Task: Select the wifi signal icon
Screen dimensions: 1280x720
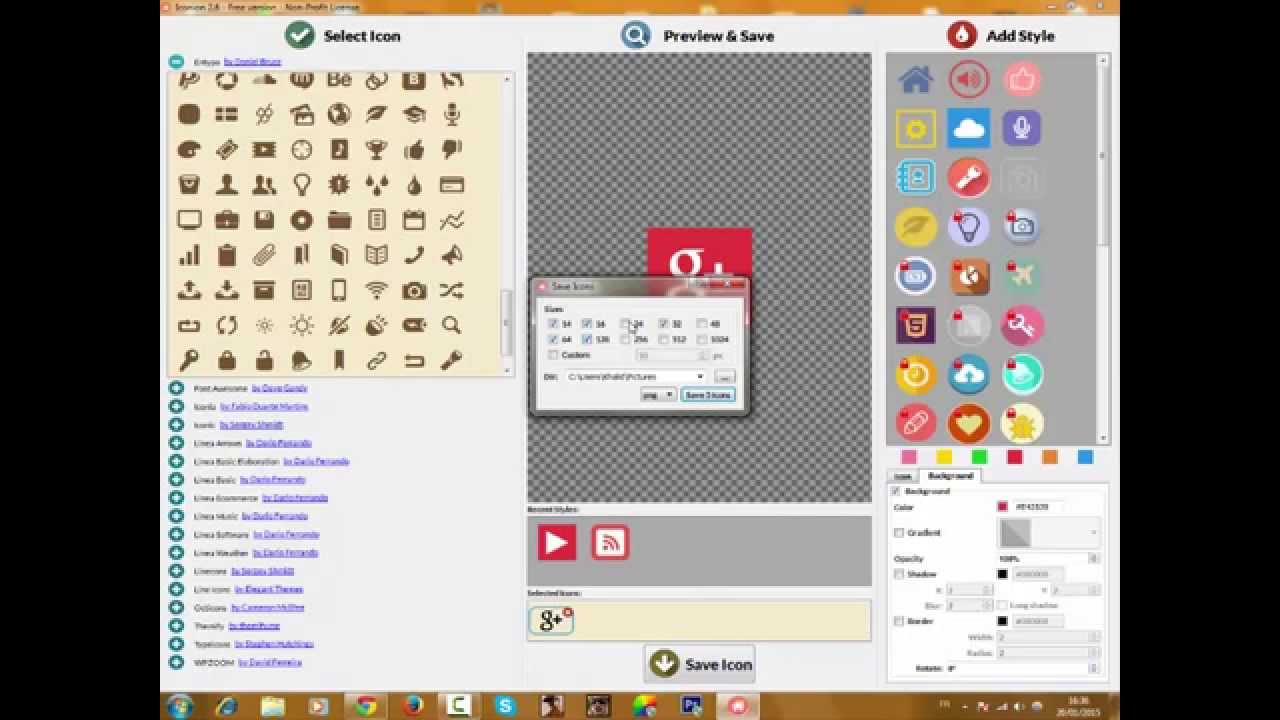Action: [376, 290]
